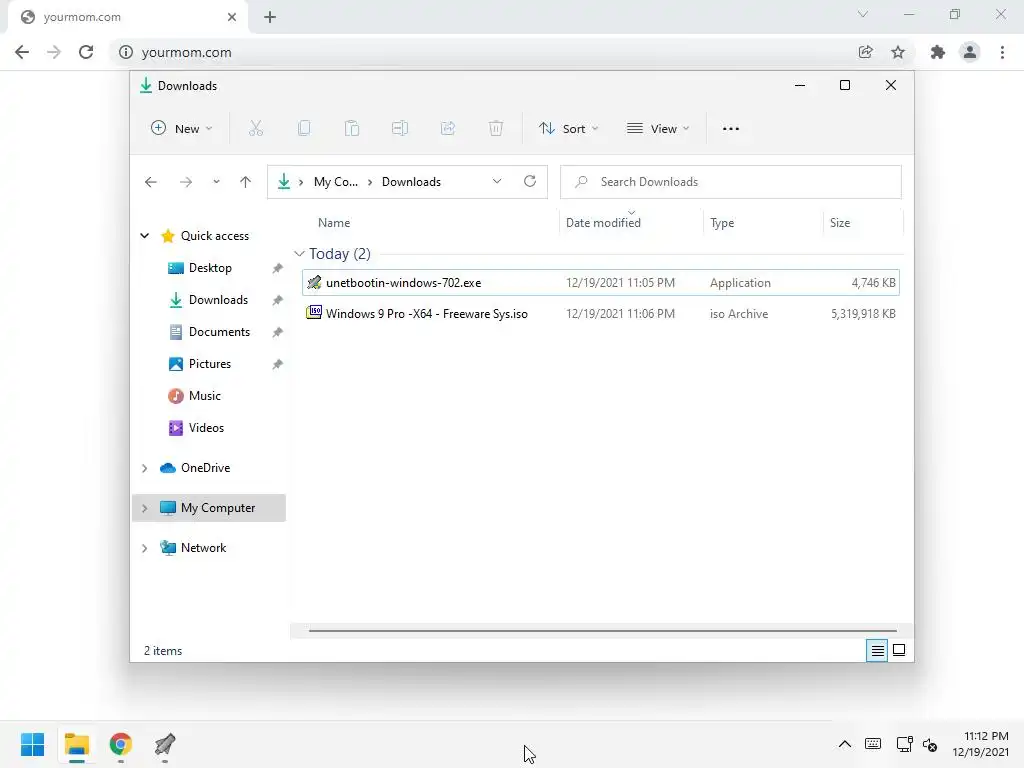Open the Chrome three-dots menu
The width and height of the screenshot is (1024, 768).
tap(1002, 52)
